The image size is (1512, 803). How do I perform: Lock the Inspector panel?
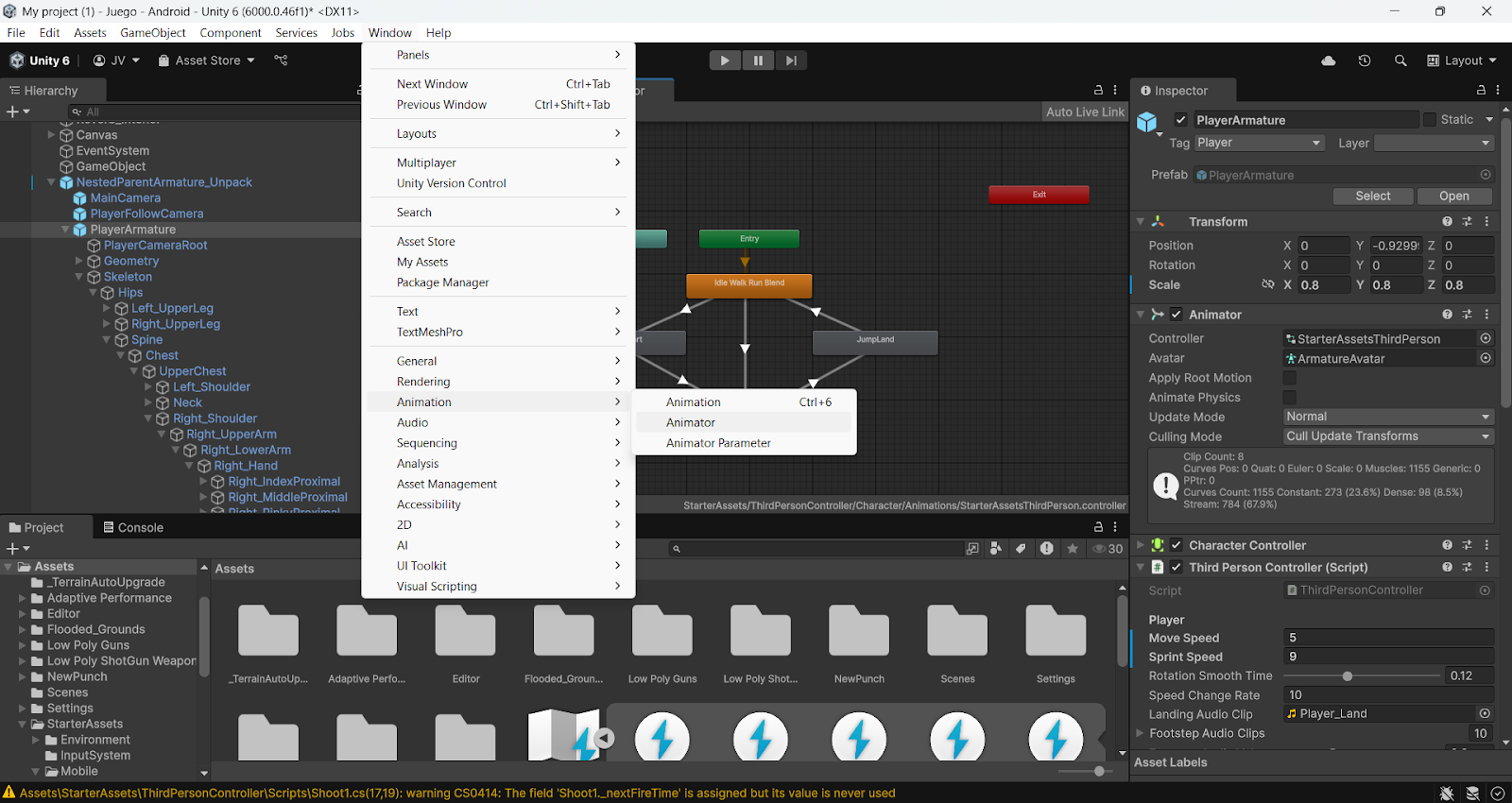tap(1481, 91)
